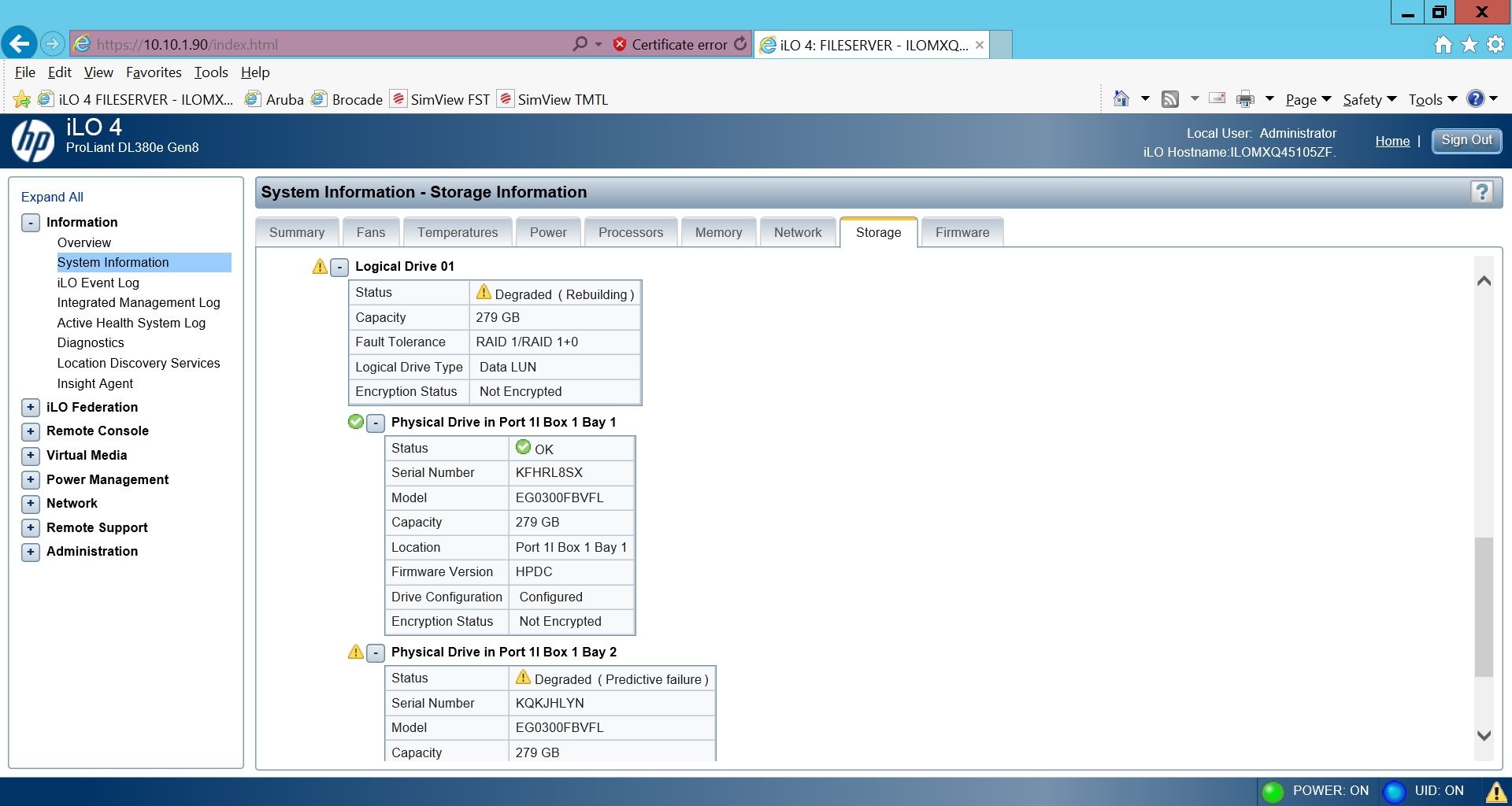Click the browser Forward arrow button
1512x806 pixels.
tap(53, 44)
